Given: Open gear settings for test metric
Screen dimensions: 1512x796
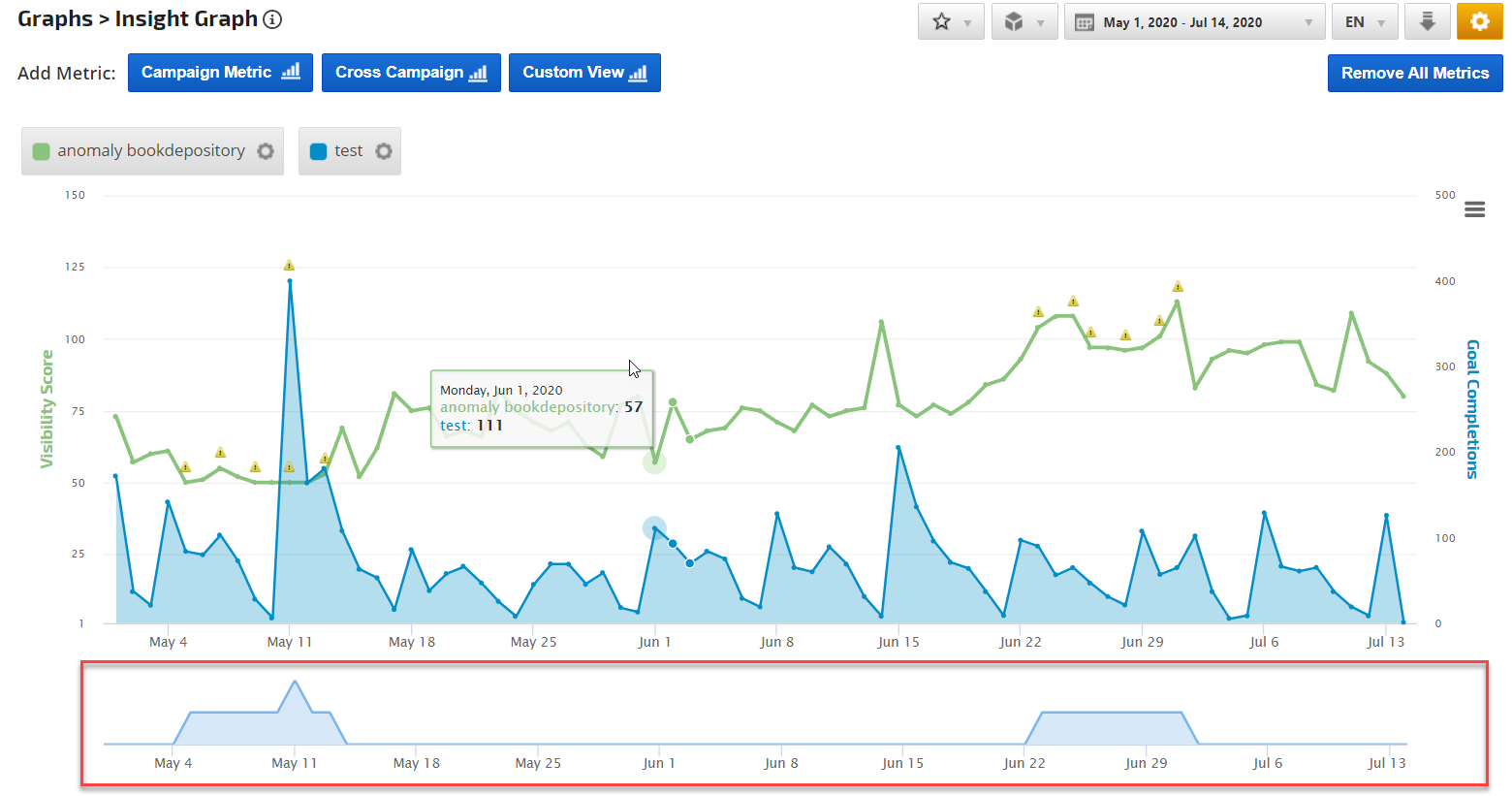Looking at the screenshot, I should coord(384,151).
